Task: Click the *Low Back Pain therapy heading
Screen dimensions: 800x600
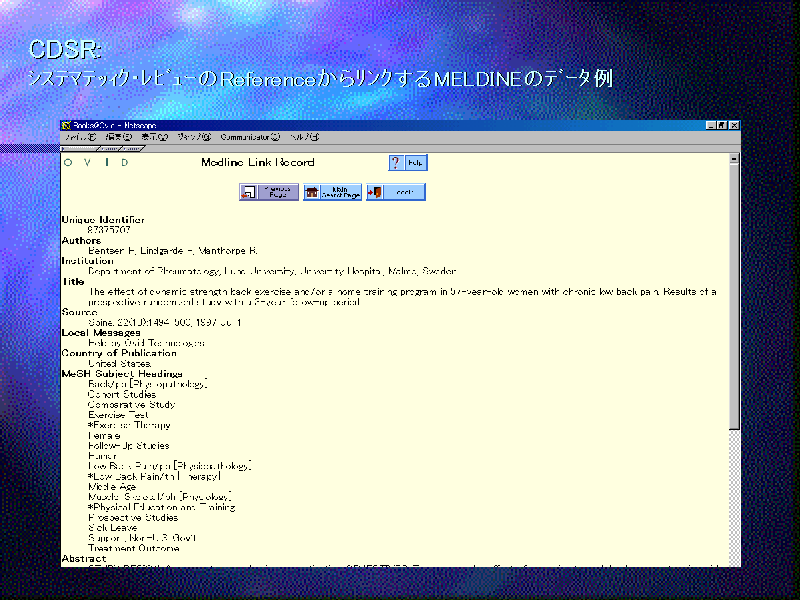Action: [x=155, y=476]
